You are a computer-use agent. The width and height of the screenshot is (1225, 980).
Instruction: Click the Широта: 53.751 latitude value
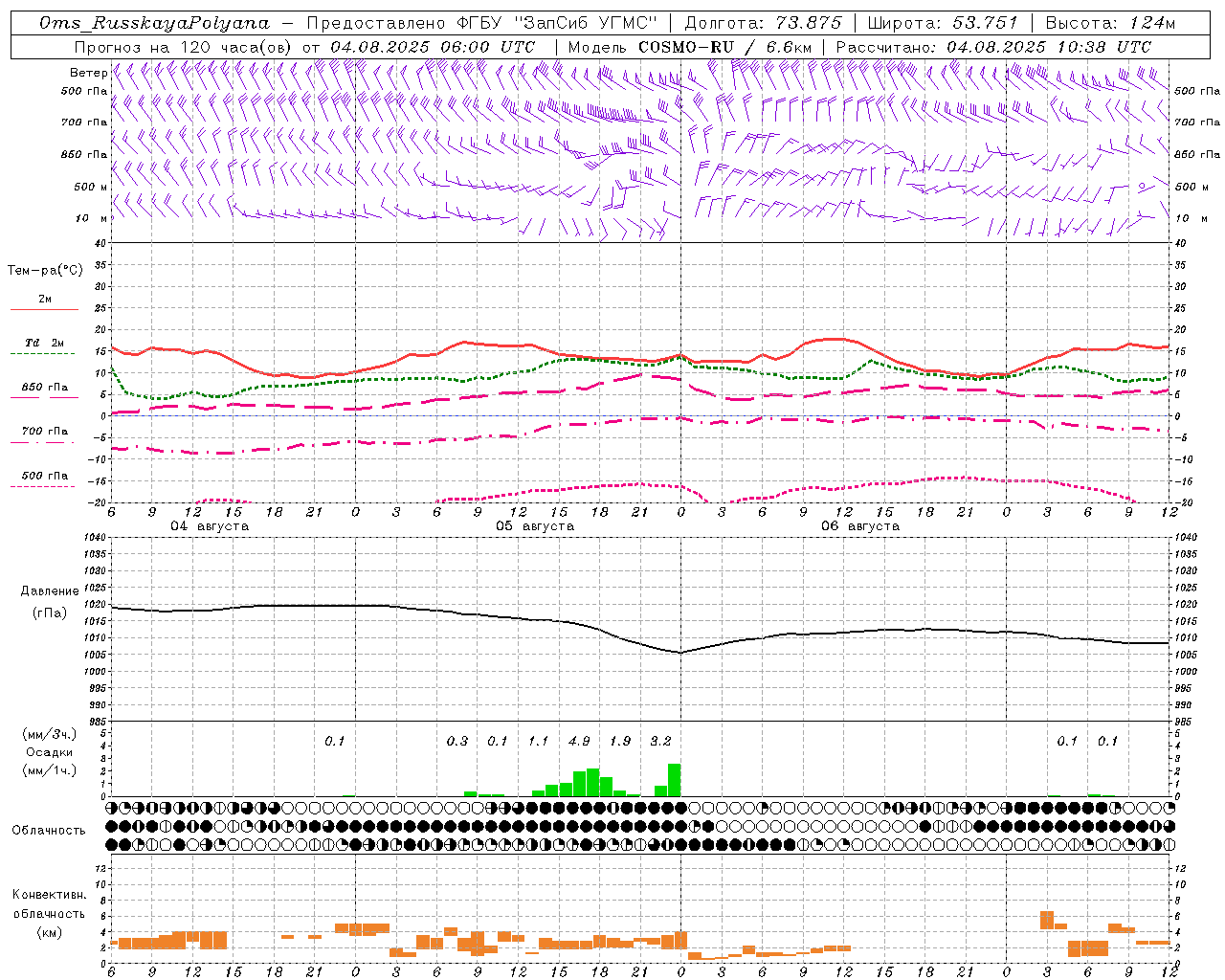(x=943, y=23)
